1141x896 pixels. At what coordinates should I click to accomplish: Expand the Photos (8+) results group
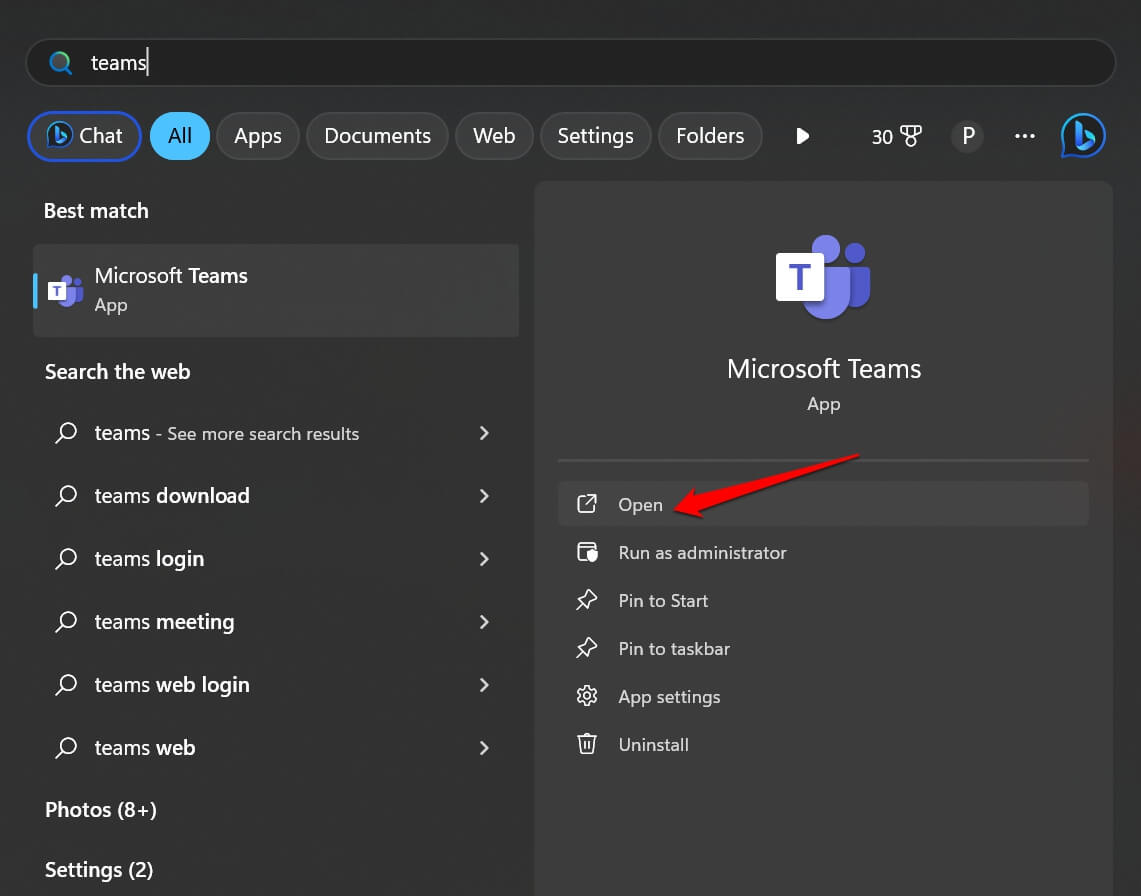(101, 809)
